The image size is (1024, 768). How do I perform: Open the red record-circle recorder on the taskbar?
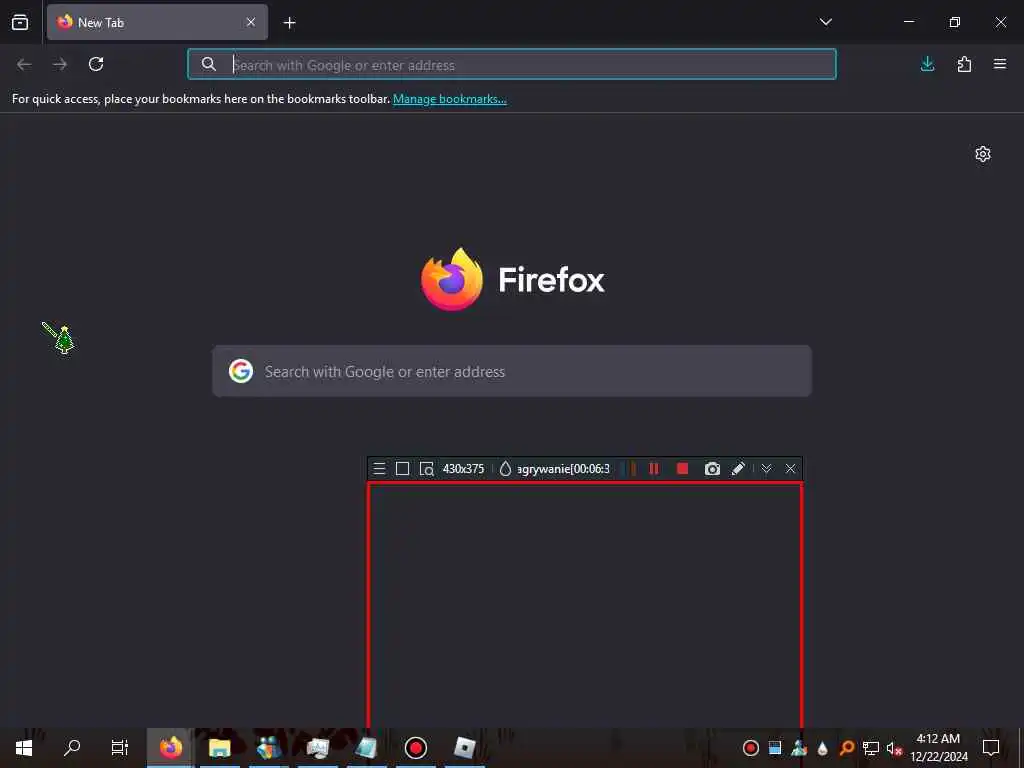pyautogui.click(x=415, y=747)
